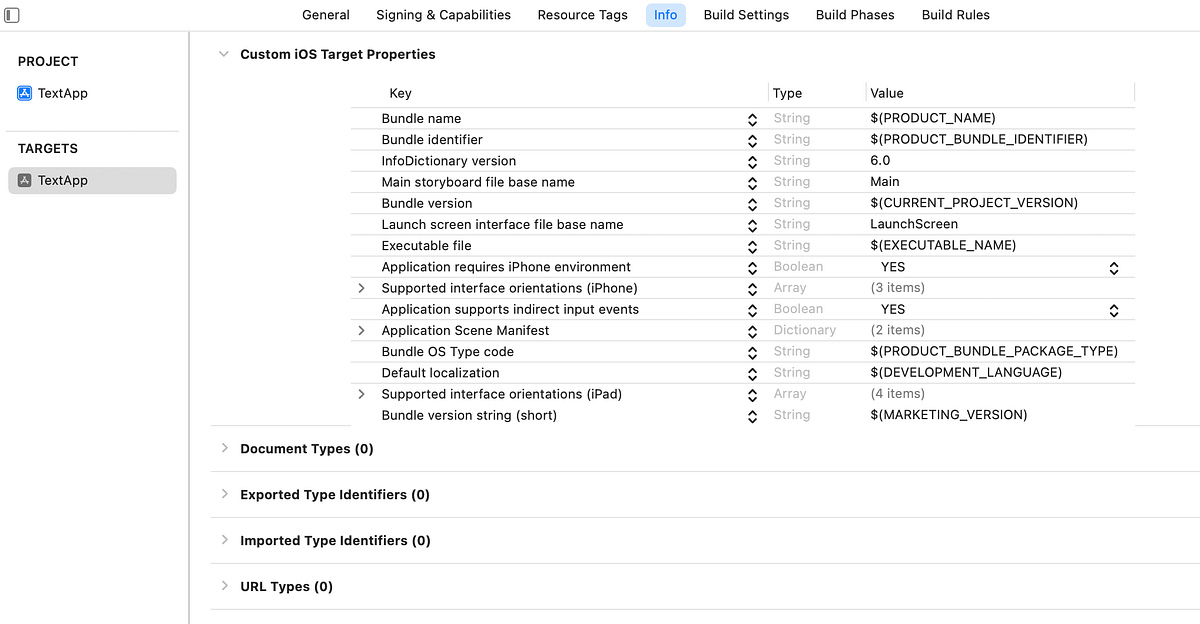
Task: Collapse Custom iOS Target Properties section
Action: pos(222,54)
